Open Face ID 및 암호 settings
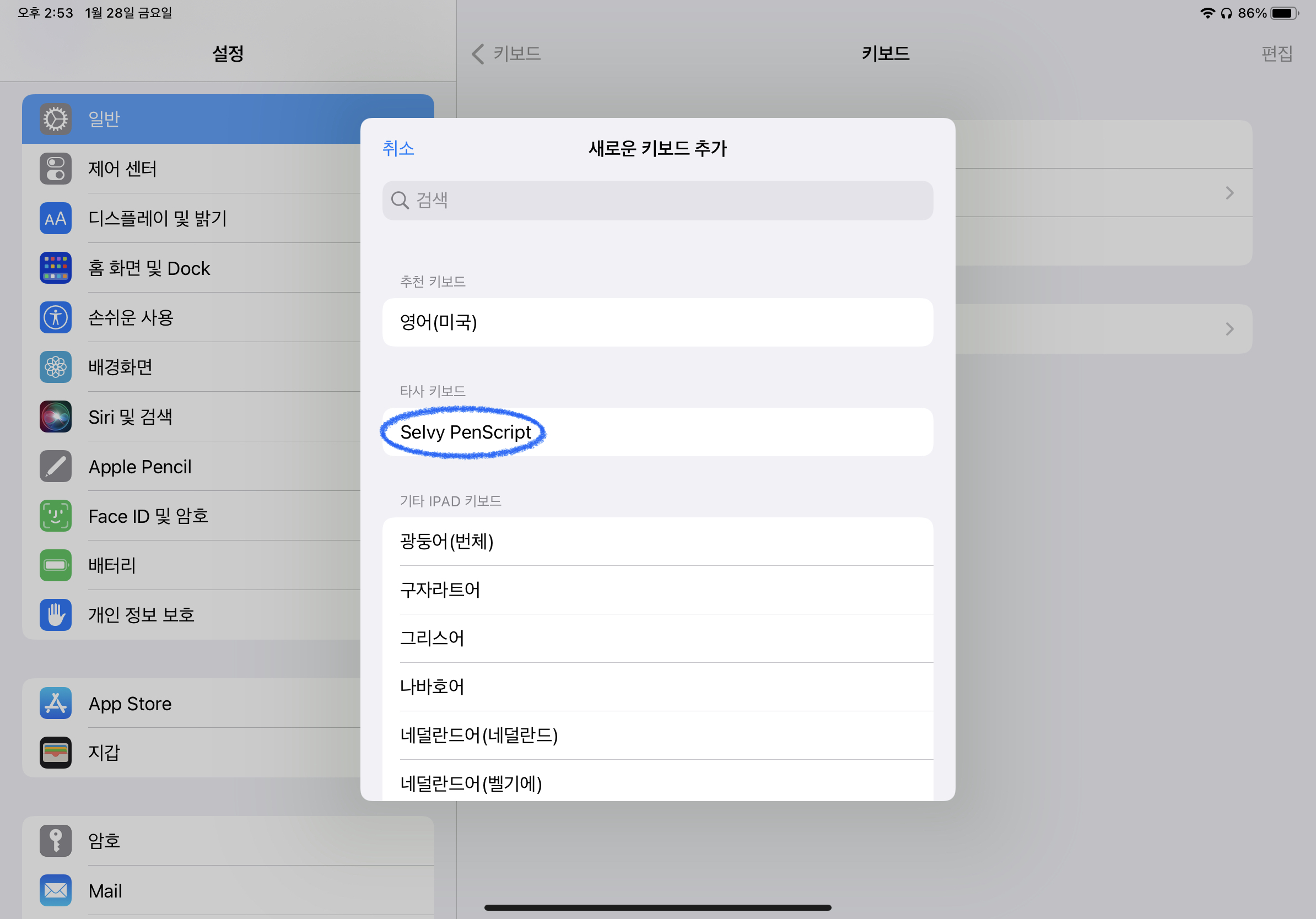This screenshot has height=919, width=1316. click(x=191, y=516)
